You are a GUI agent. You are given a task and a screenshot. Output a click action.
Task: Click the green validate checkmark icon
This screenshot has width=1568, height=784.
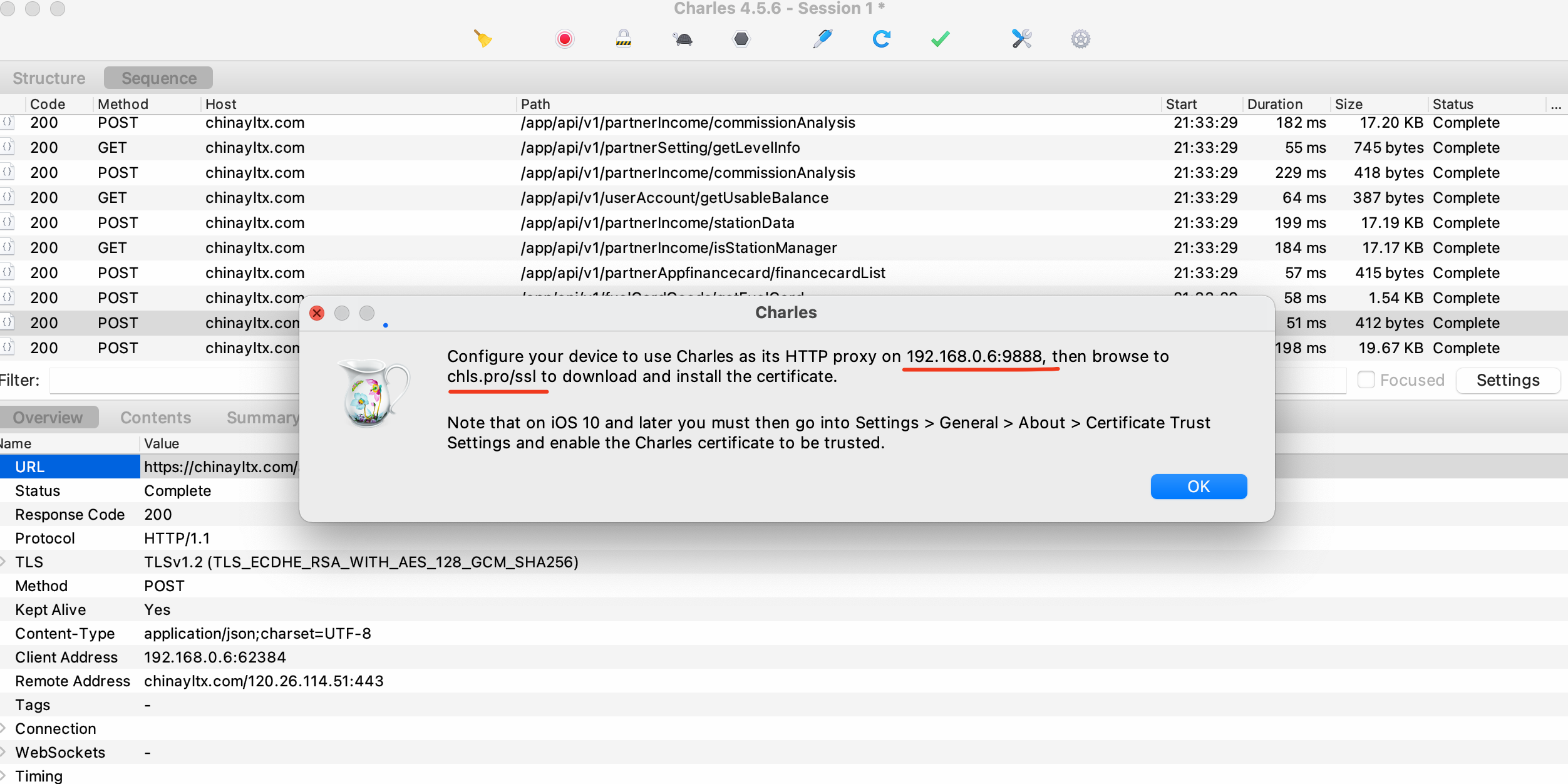[940, 39]
